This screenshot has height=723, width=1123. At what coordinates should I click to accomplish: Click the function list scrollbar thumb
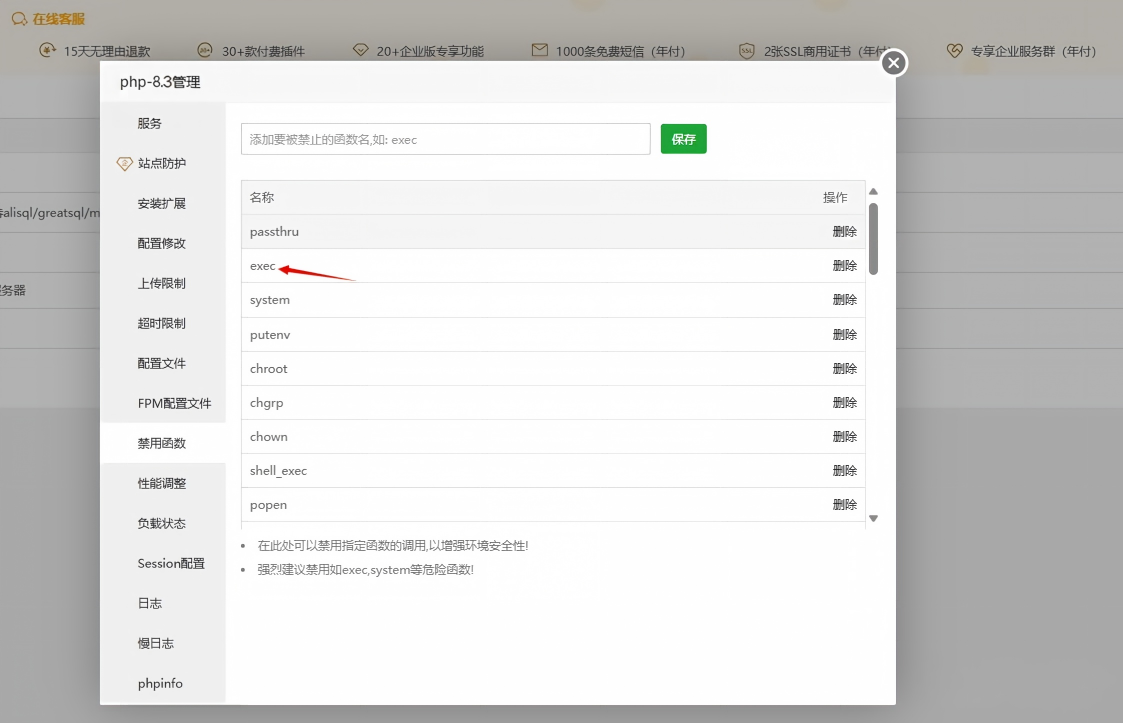873,239
